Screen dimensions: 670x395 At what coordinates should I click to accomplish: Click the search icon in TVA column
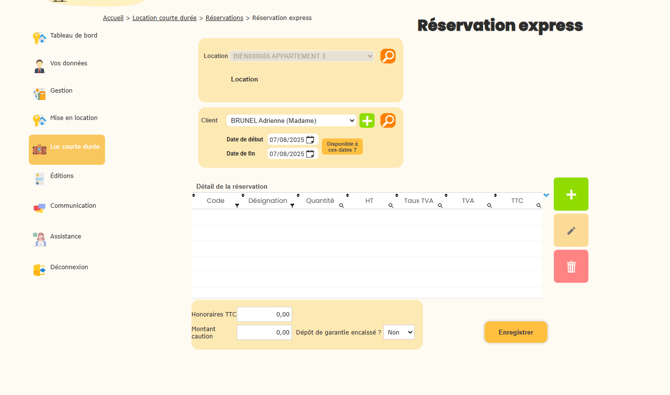[x=489, y=206]
